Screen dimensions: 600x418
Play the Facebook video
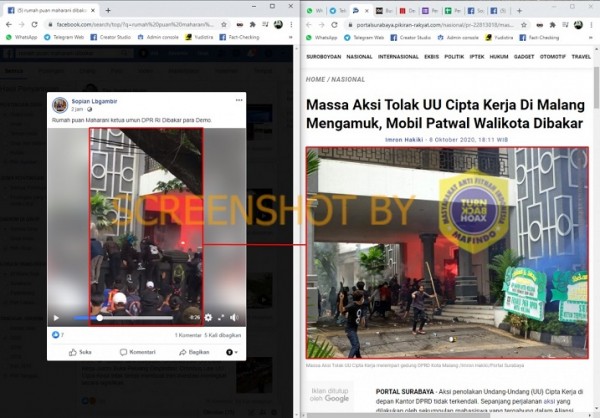[56, 318]
